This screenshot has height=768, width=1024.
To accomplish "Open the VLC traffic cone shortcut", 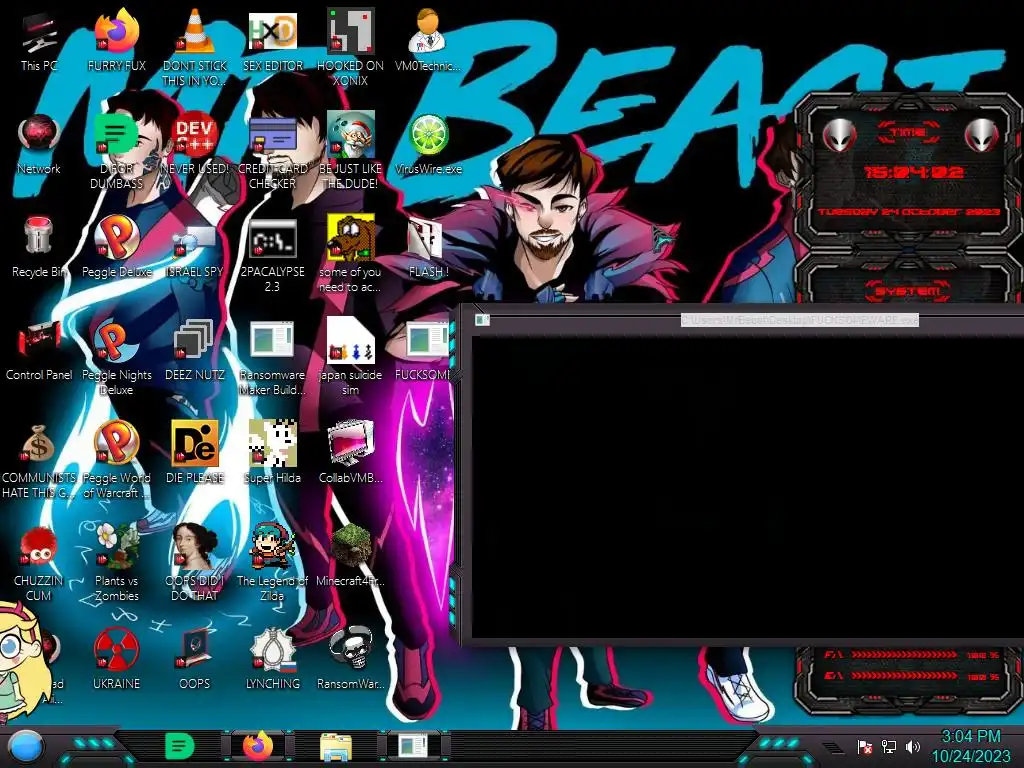I will (x=195, y=31).
